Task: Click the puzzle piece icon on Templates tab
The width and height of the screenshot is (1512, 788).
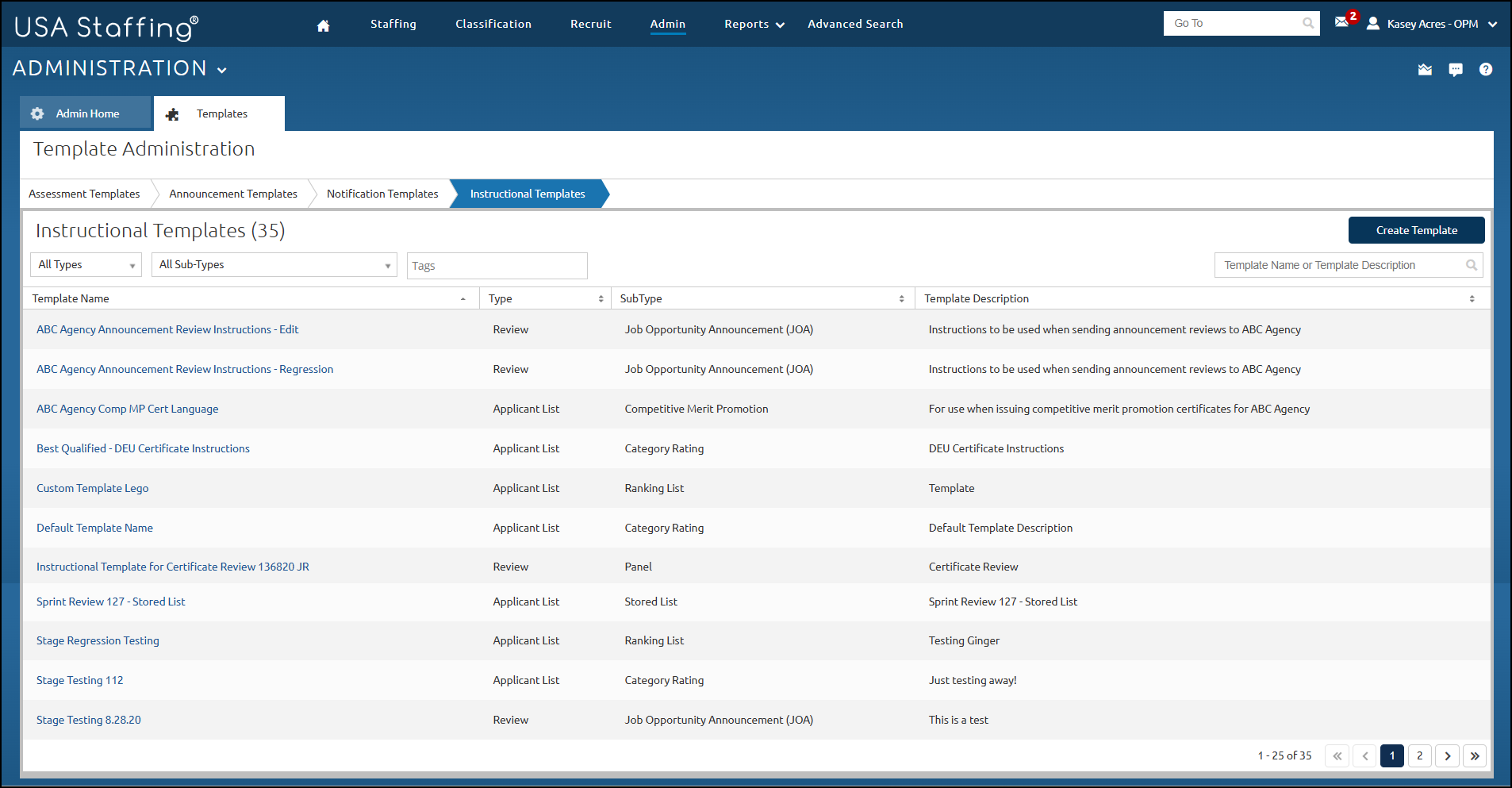Action: tap(172, 114)
